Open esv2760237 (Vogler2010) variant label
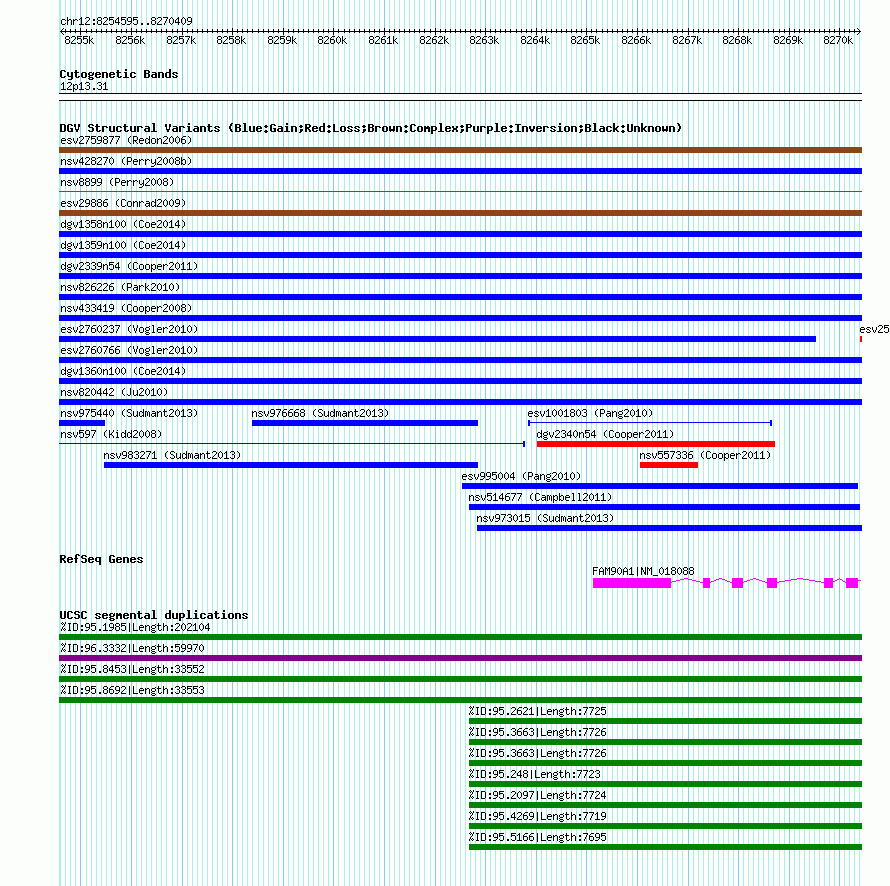The image size is (890, 886). [129, 329]
